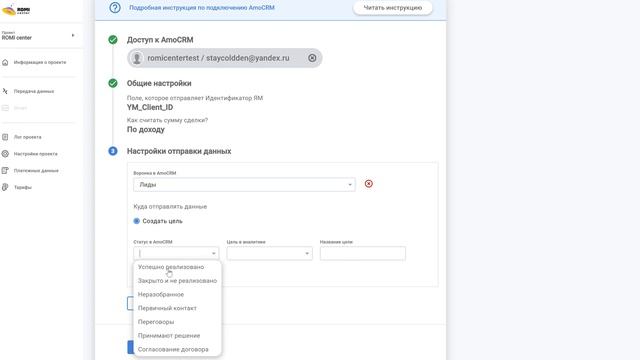Click the Лог проекта sidebar icon
The height and width of the screenshot is (360, 640).
tap(5, 137)
